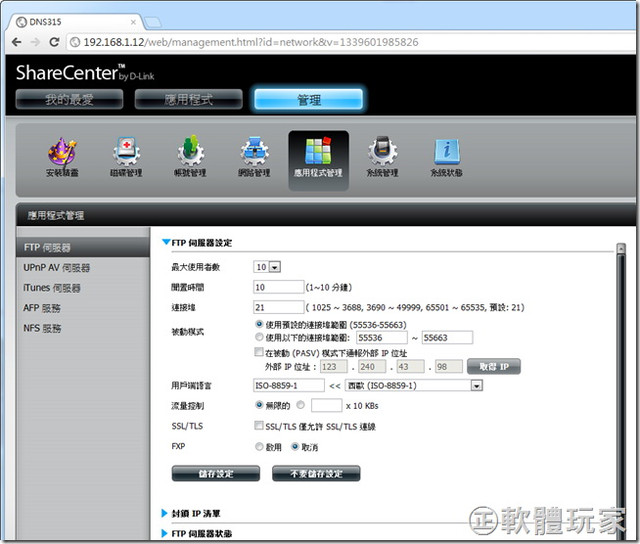Viewport: 640px width, 544px height.
Task: Click 儲存設定 (Save Settings) button
Action: [x=216, y=473]
